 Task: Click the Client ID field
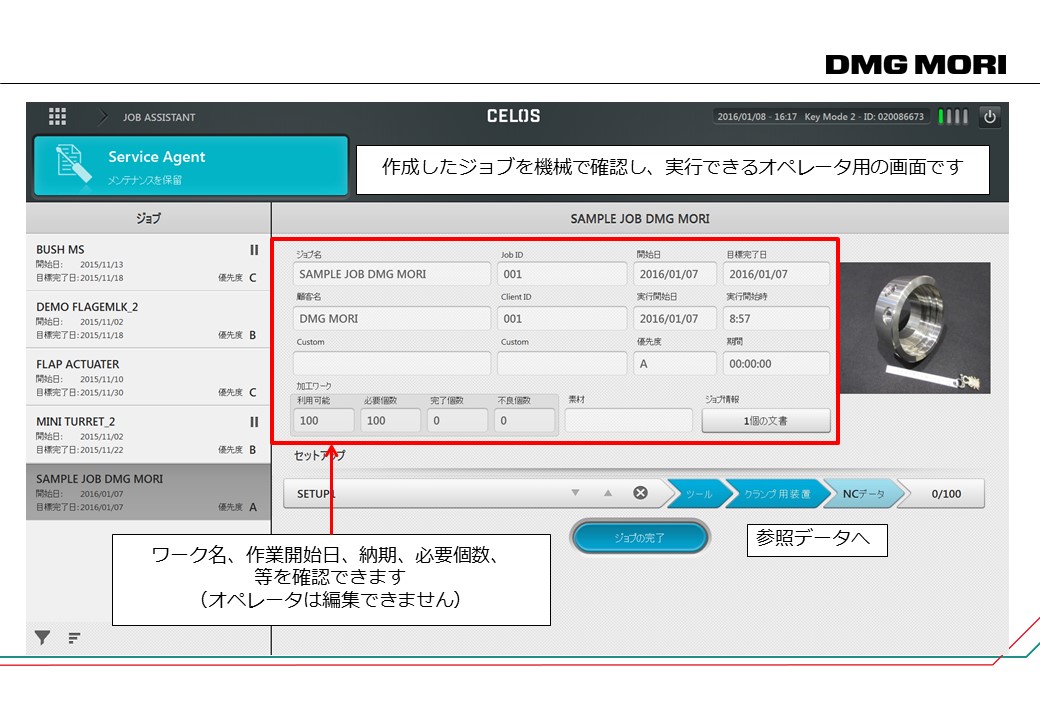tap(562, 318)
